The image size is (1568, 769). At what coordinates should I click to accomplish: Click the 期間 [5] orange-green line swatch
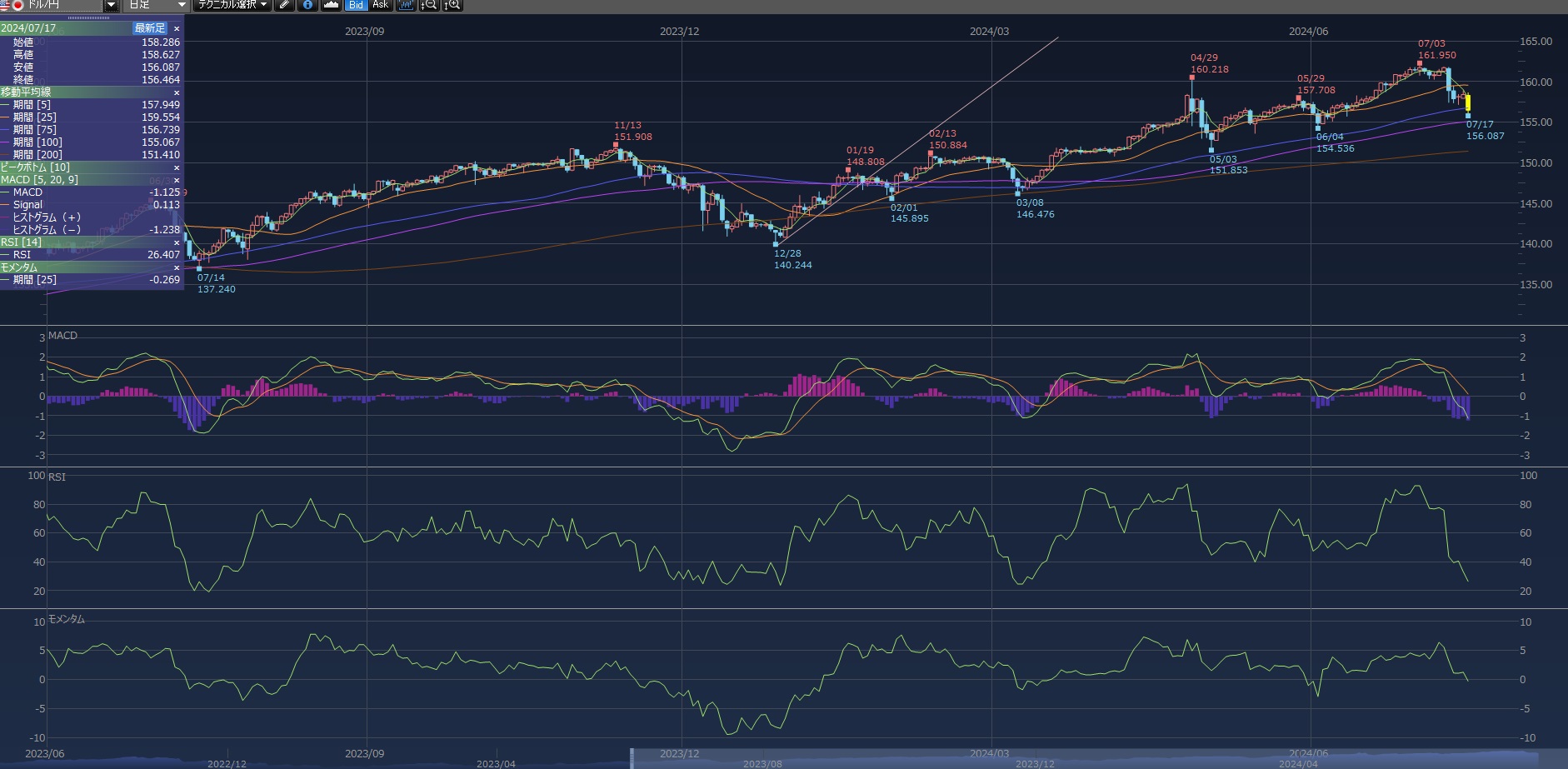pos(6,105)
